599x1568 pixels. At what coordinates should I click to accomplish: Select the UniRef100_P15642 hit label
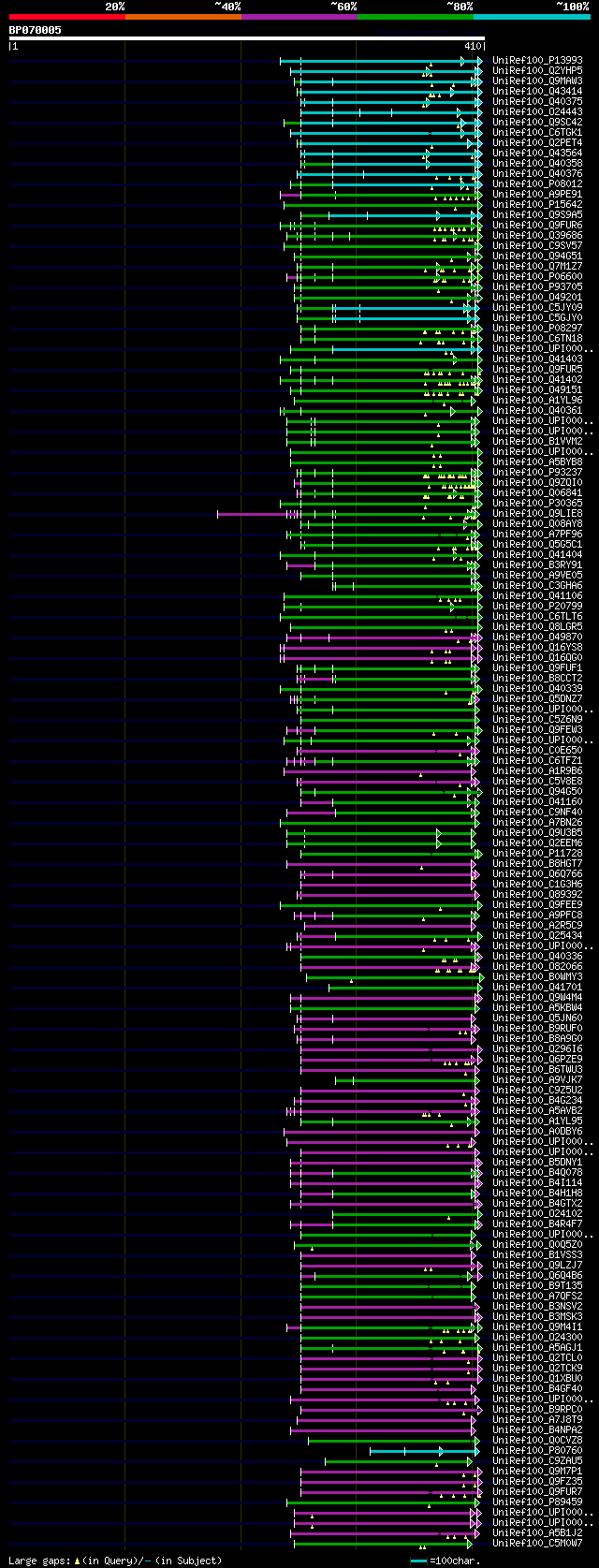(537, 205)
